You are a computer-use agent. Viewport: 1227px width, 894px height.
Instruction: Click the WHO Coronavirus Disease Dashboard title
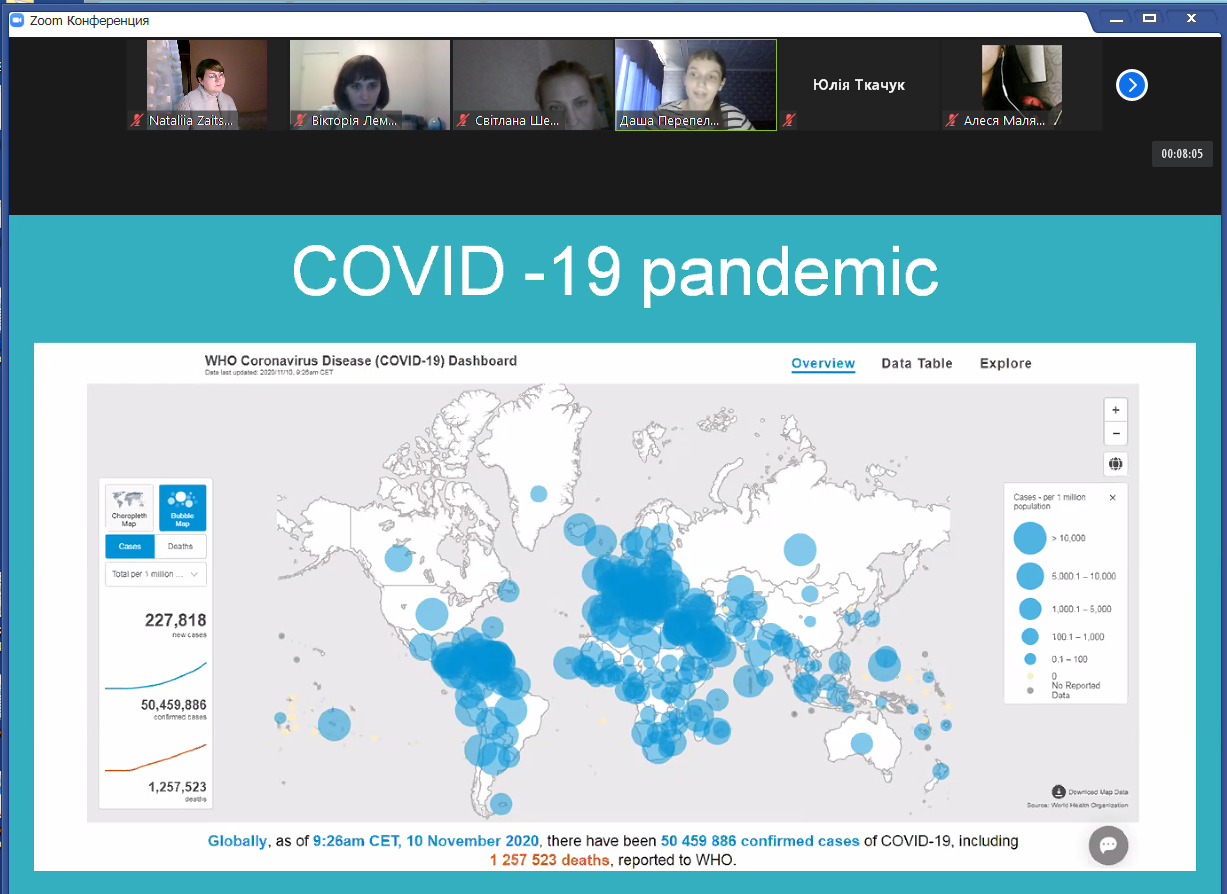click(x=361, y=360)
